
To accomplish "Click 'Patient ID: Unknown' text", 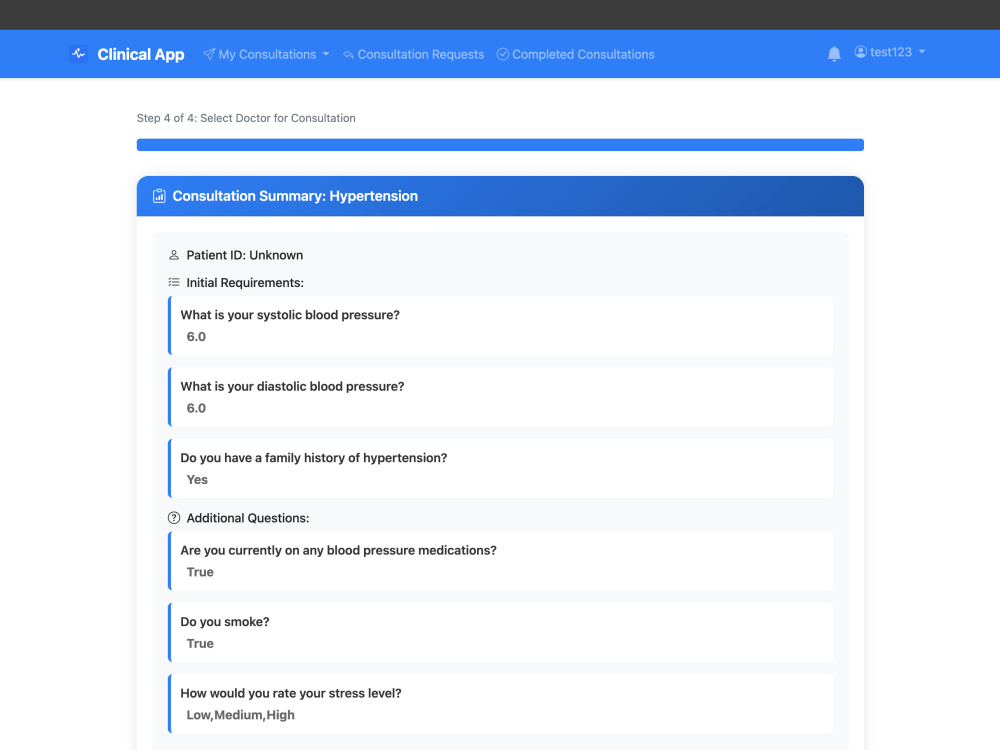I will coord(245,255).
